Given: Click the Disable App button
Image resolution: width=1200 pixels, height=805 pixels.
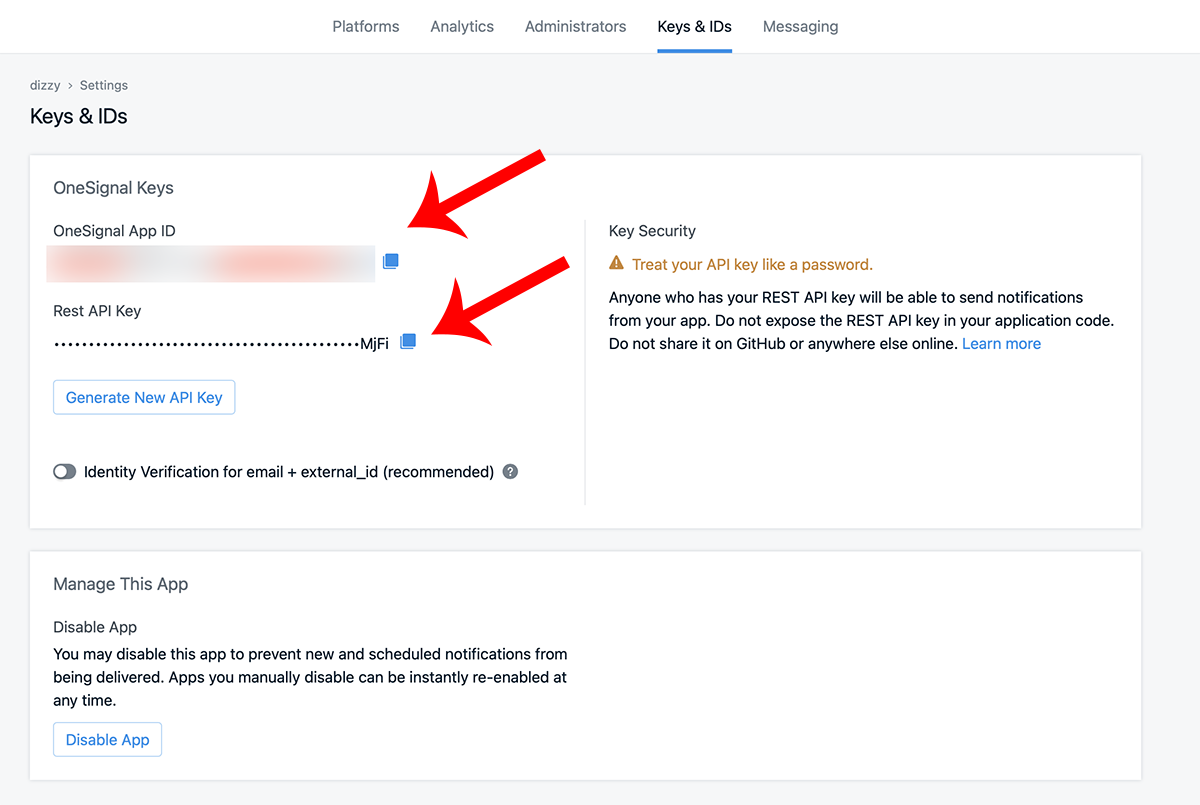Looking at the screenshot, I should 107,740.
